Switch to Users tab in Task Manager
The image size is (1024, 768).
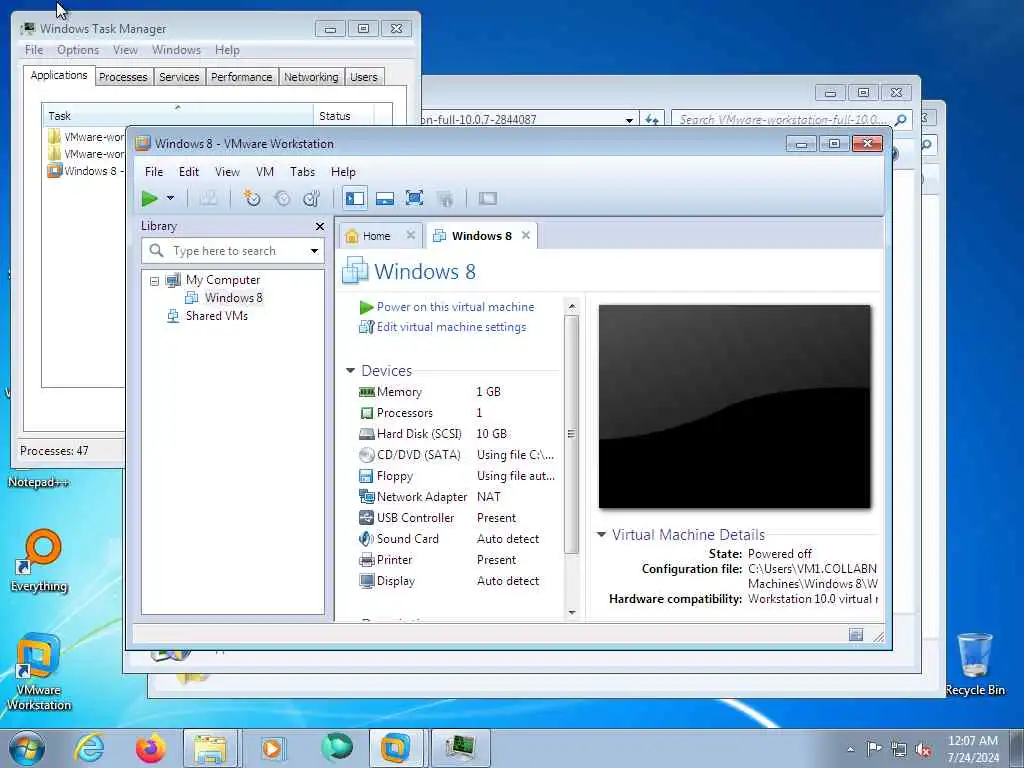[x=364, y=77]
